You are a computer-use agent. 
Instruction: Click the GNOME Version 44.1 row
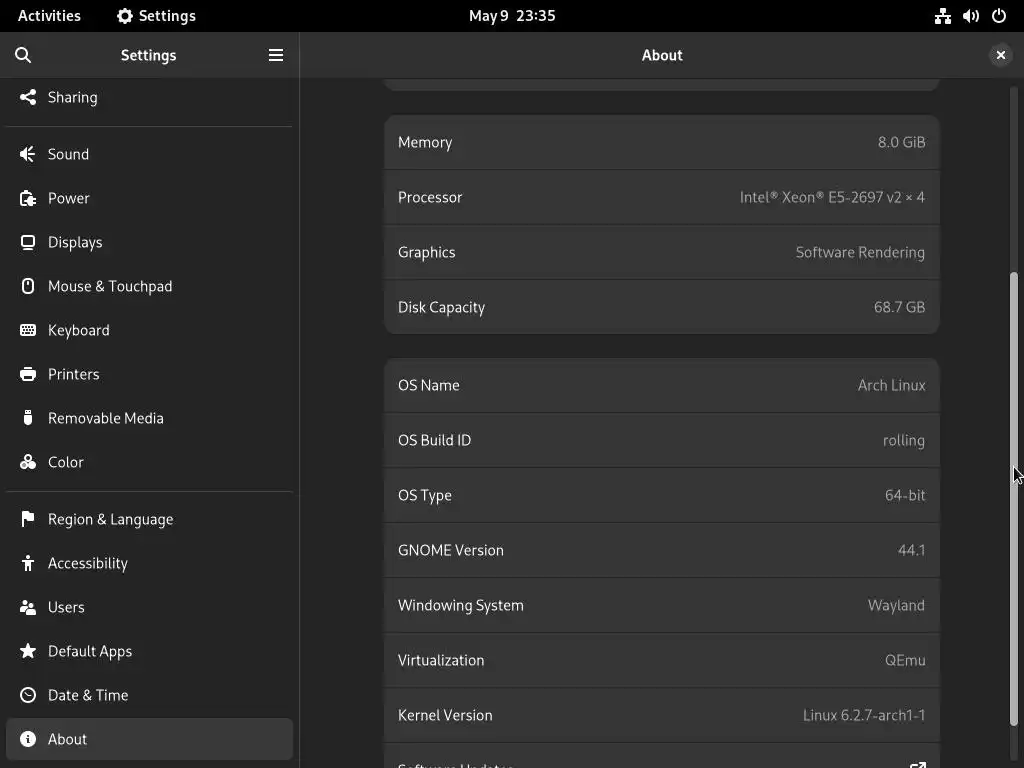pos(662,550)
